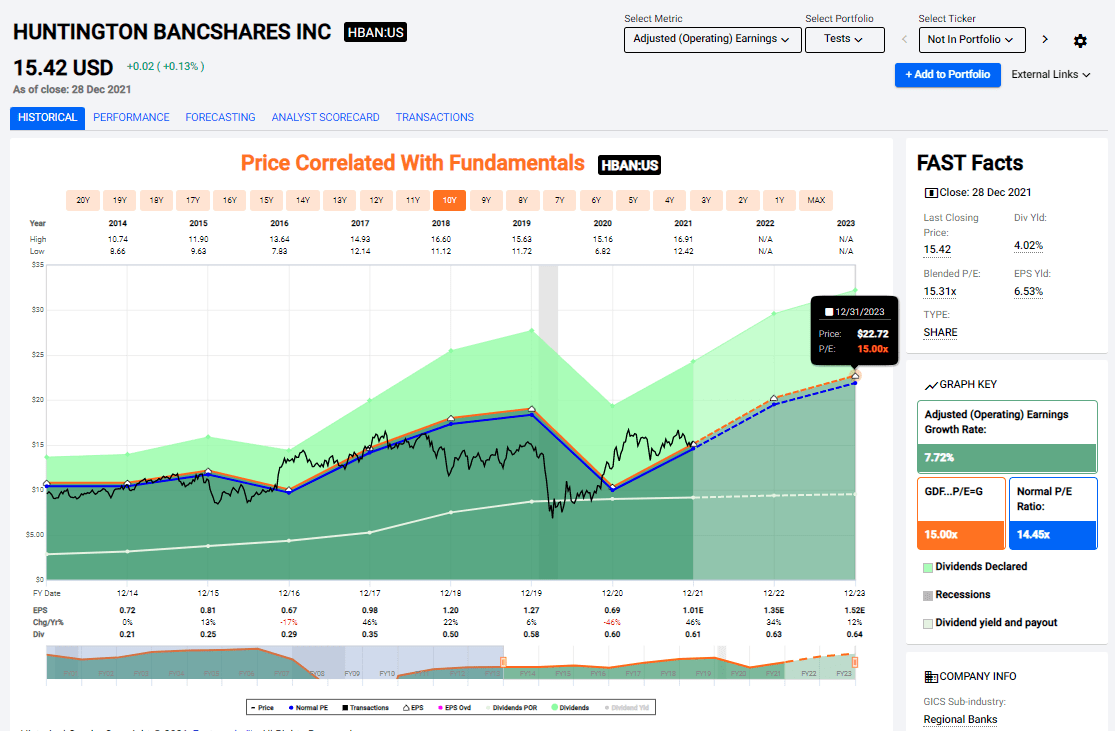
Task: Click the calendar icon beside Close date
Action: tap(930, 193)
